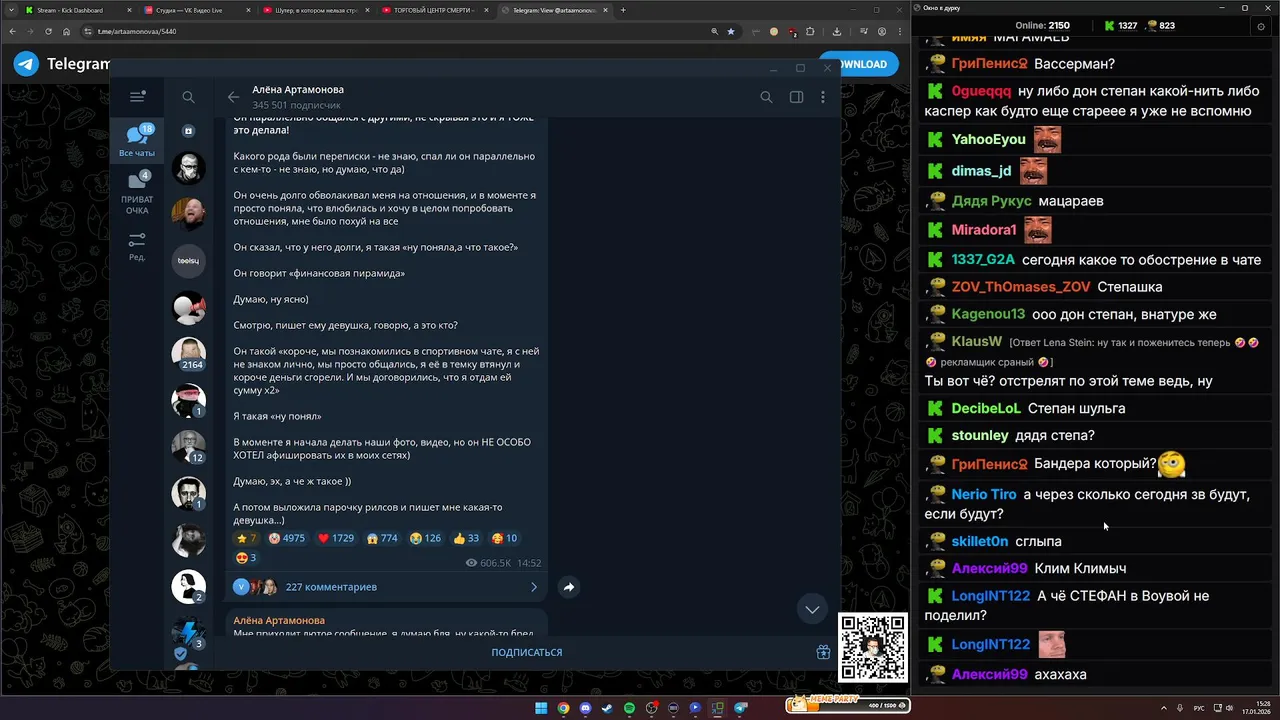The image size is (1280, 720).
Task: Open the Telegram hamburger menu
Action: point(137,97)
